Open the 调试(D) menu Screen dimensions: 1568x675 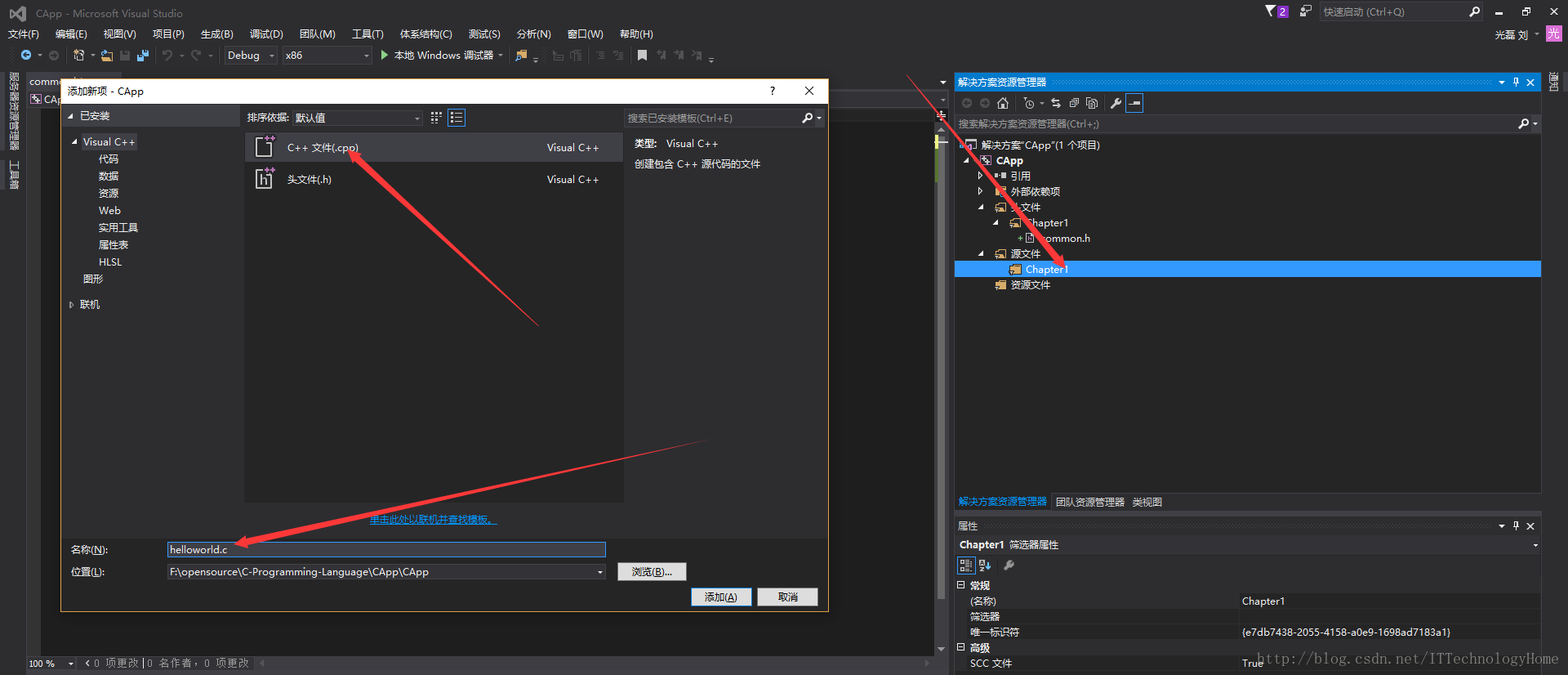tap(266, 34)
